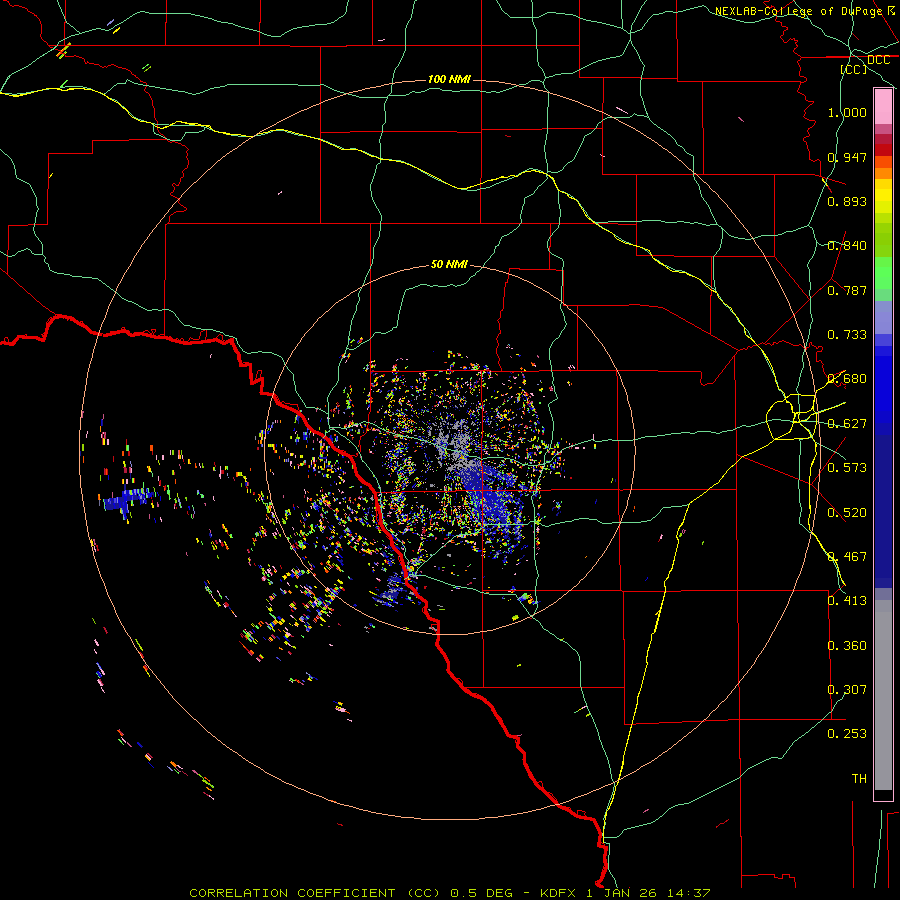Select the 50 NMI range ring label
Screen dimensions: 900x900
tap(449, 264)
